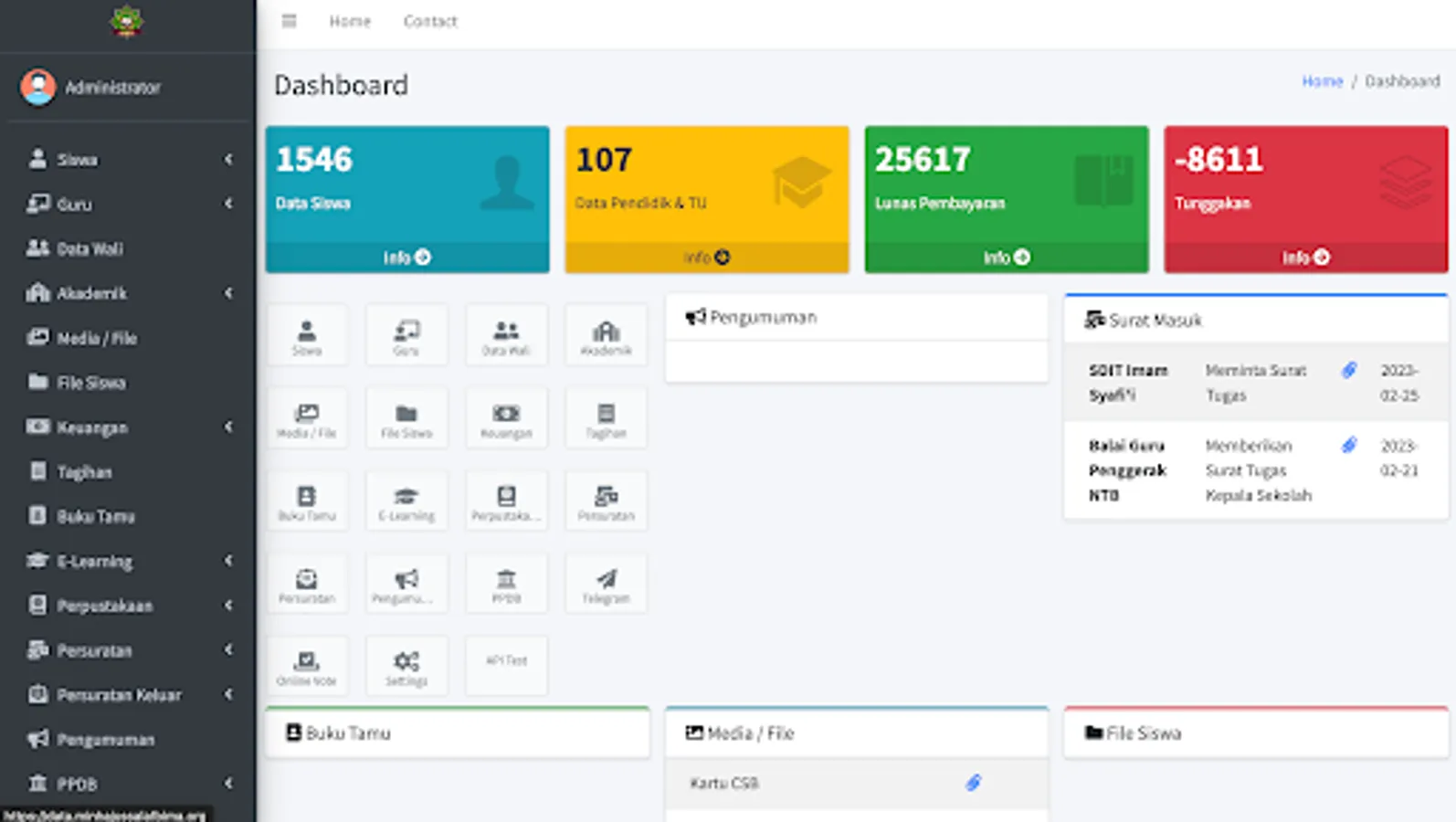Open the PPDB shortcut tile
1456x822 pixels.
(x=506, y=584)
